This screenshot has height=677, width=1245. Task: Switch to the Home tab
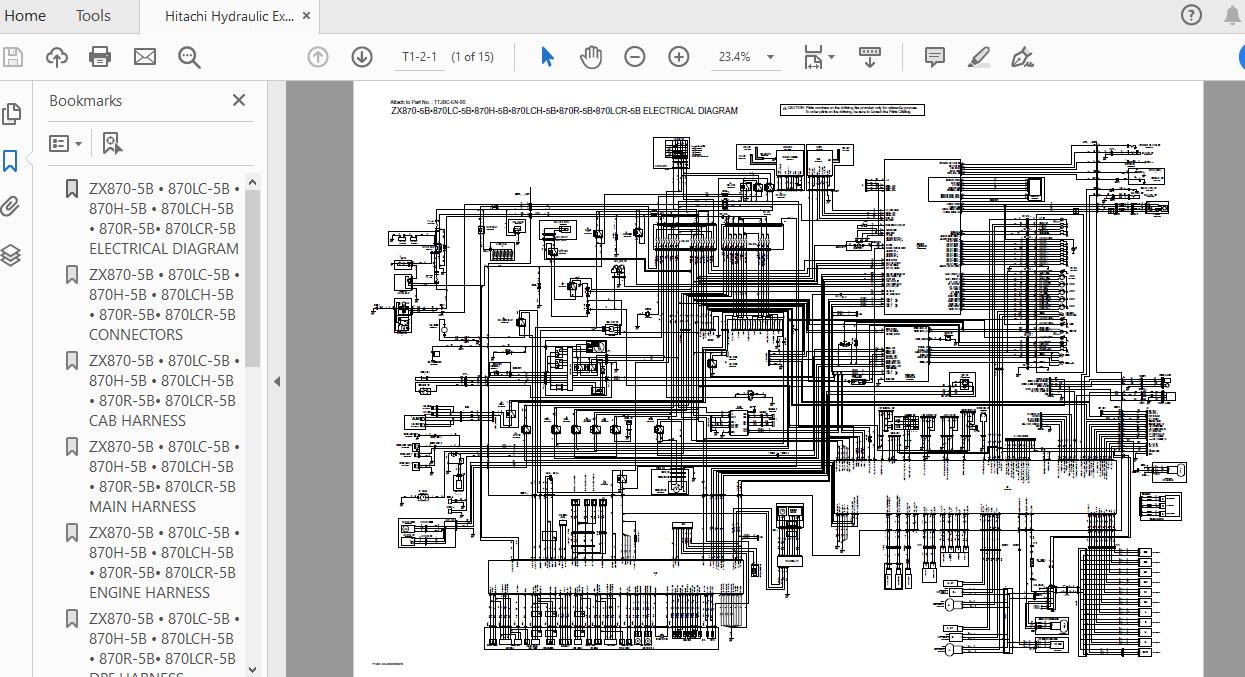coord(25,16)
